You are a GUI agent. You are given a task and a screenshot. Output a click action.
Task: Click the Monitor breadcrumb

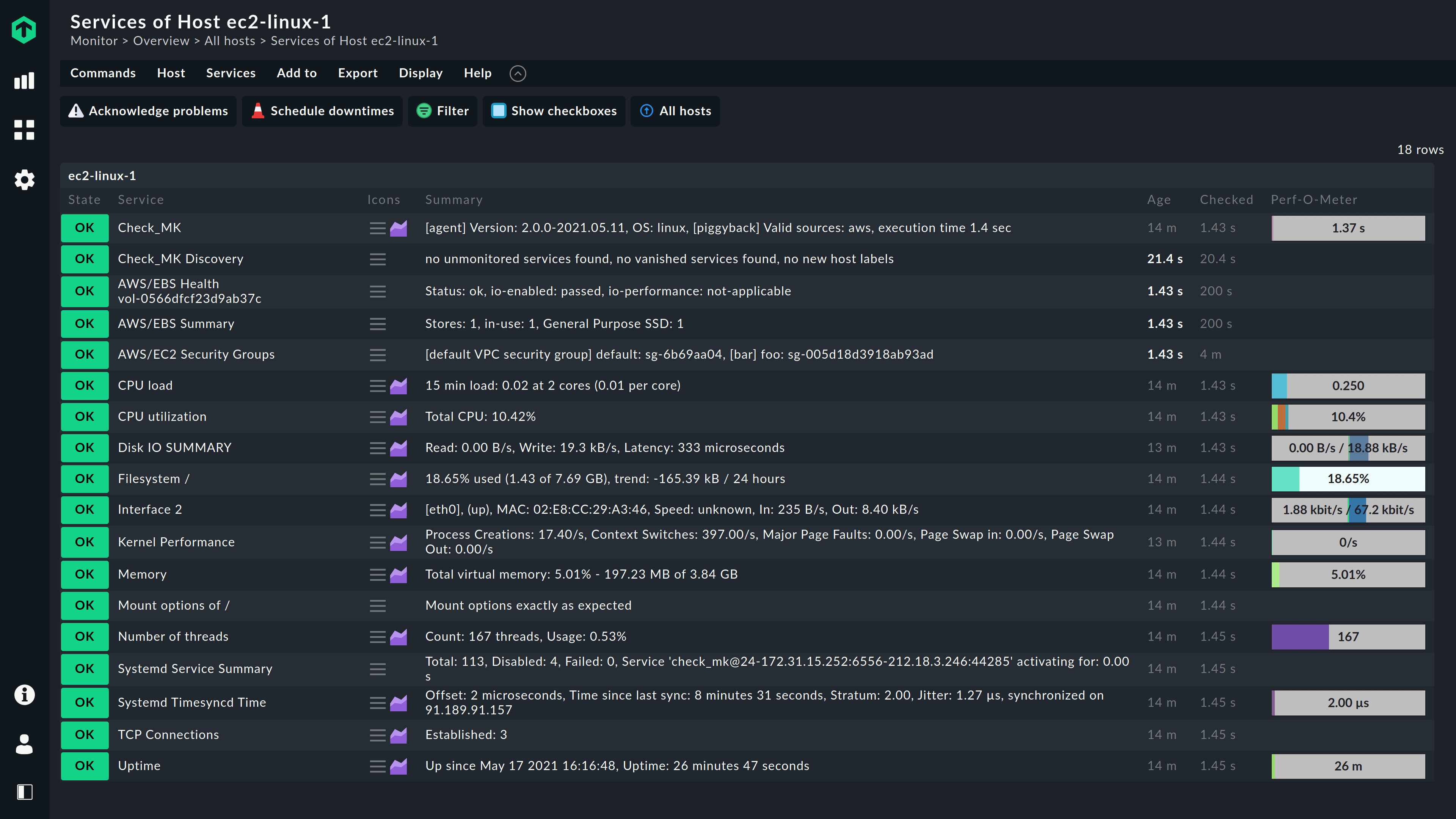coord(94,41)
